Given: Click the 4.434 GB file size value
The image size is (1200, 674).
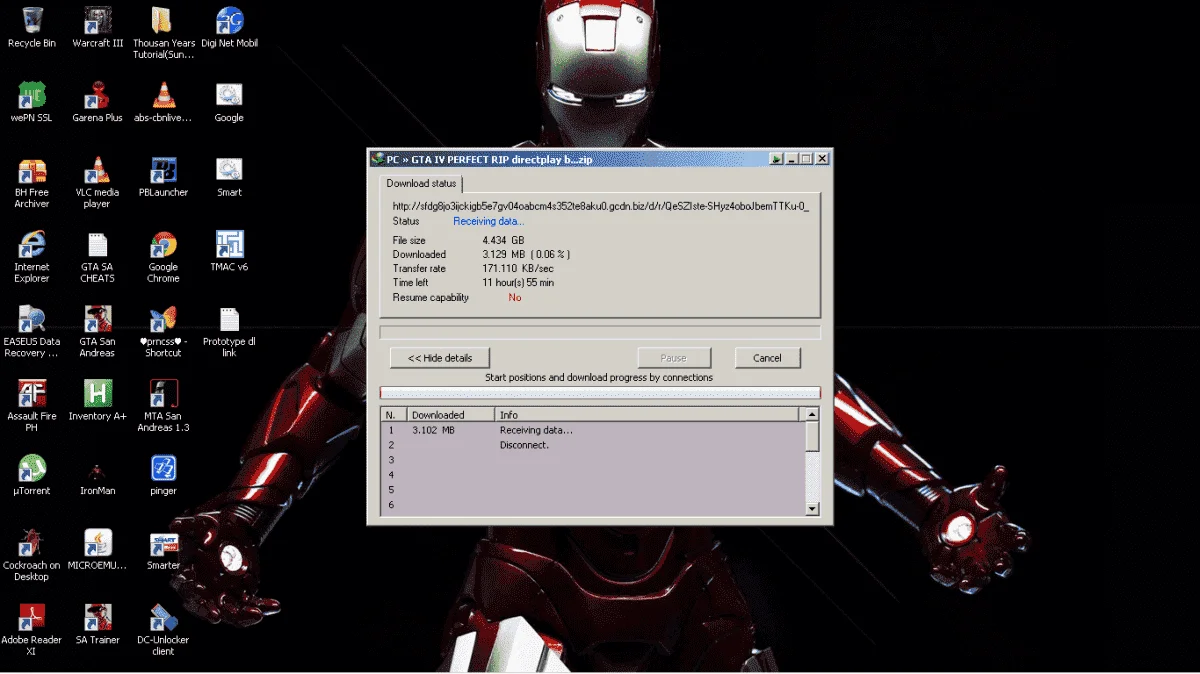Looking at the screenshot, I should 503,241.
